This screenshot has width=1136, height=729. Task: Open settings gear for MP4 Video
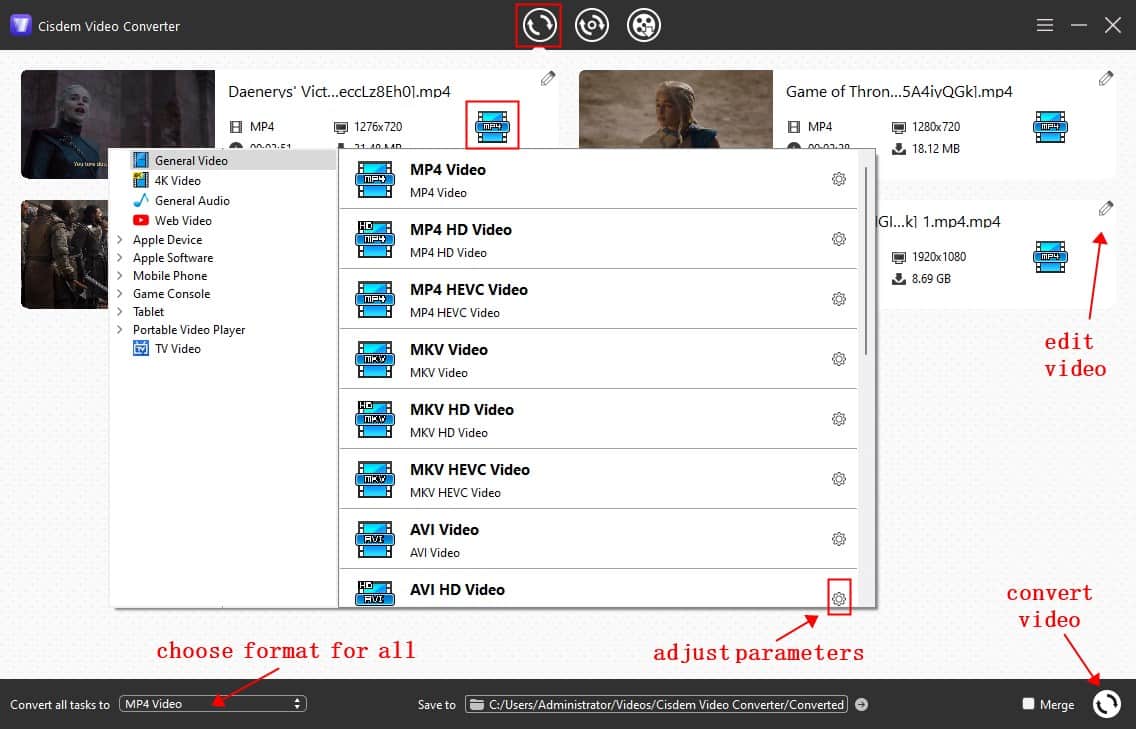click(838, 179)
